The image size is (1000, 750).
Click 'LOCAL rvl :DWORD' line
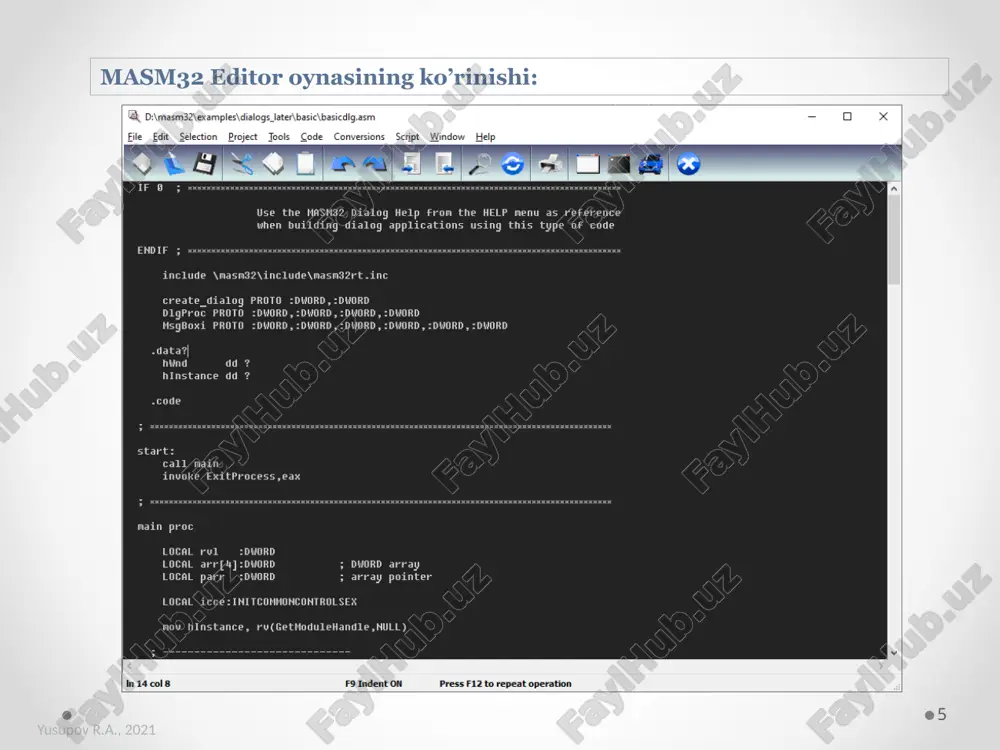(x=219, y=552)
